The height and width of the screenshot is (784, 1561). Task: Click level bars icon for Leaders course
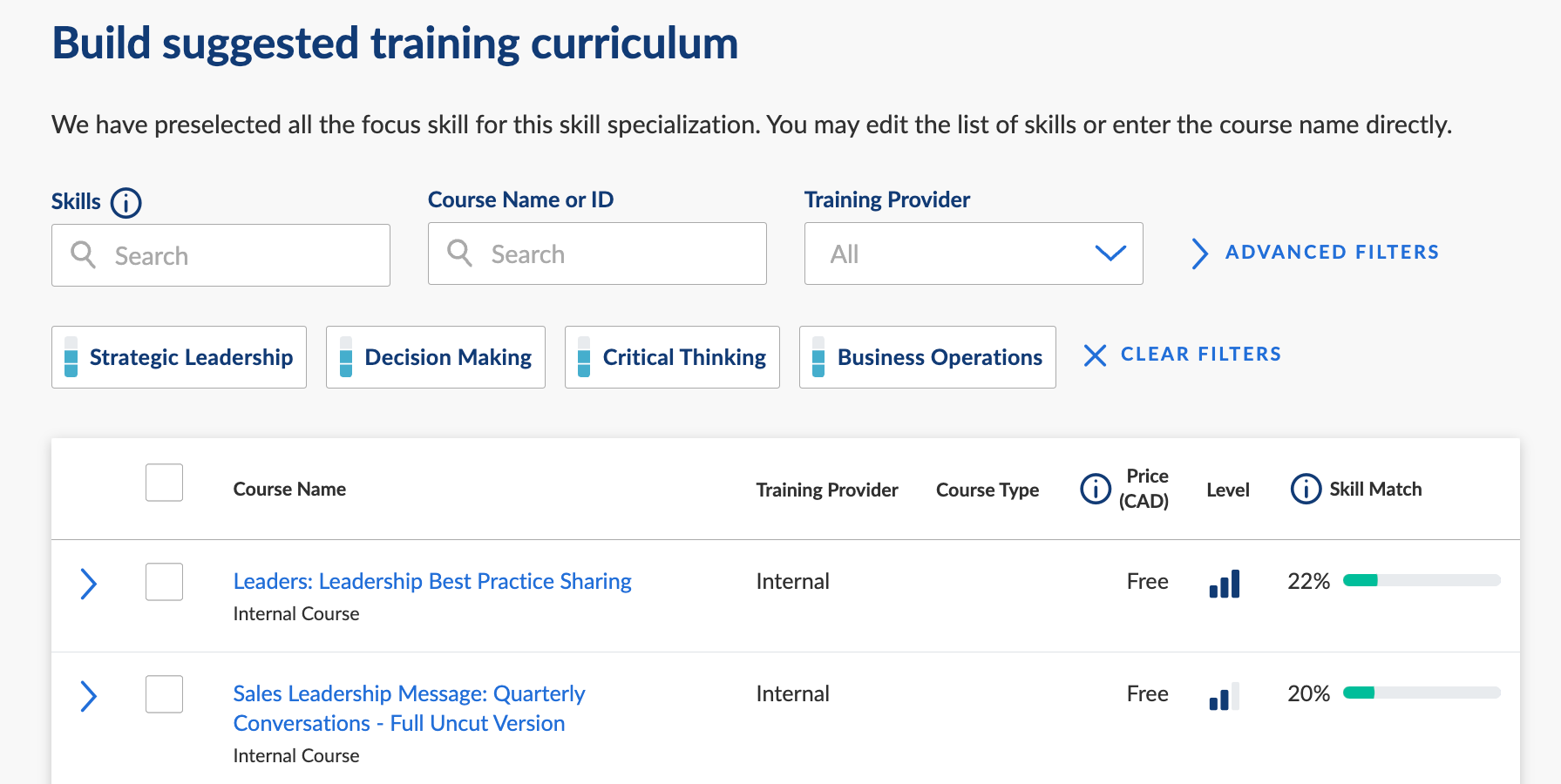coord(1224,583)
